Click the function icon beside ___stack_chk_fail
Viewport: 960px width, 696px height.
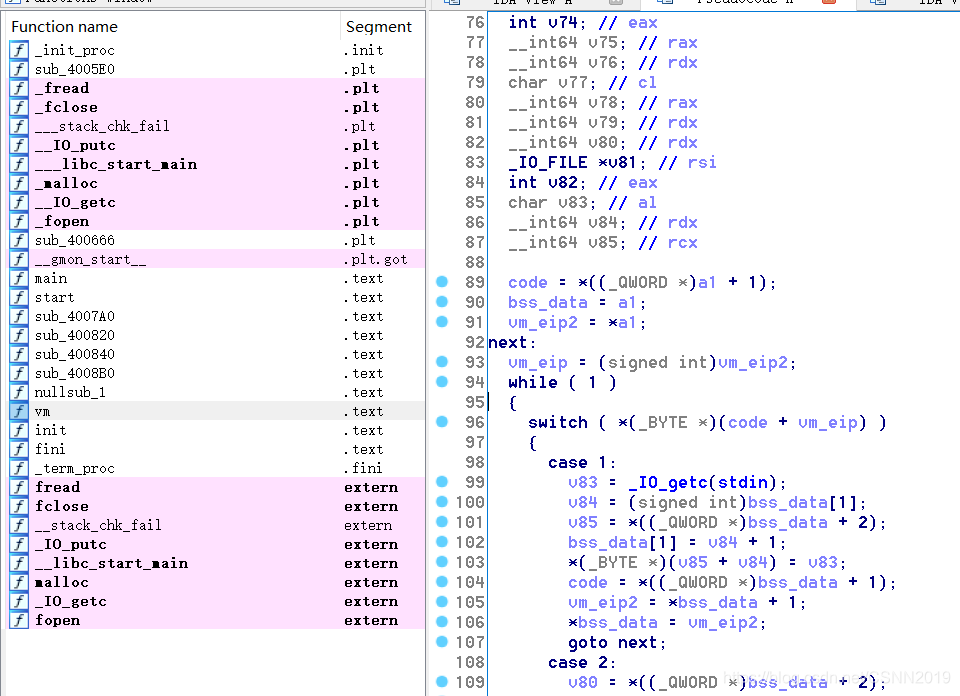[19, 126]
